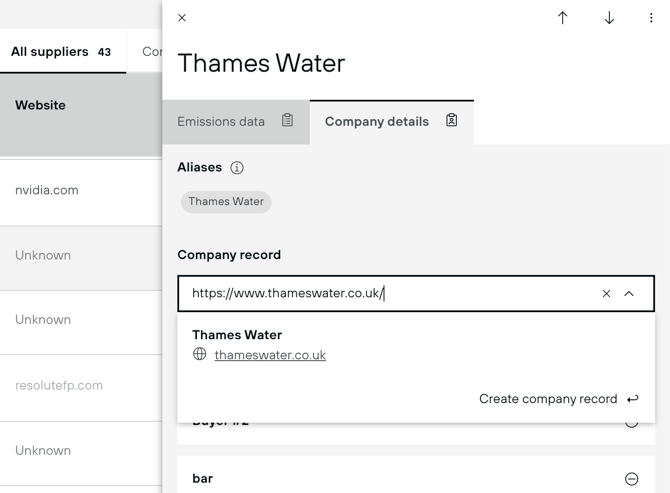Viewport: 670px width, 493px height.
Task: Select the Company details tab
Action: (x=391, y=122)
